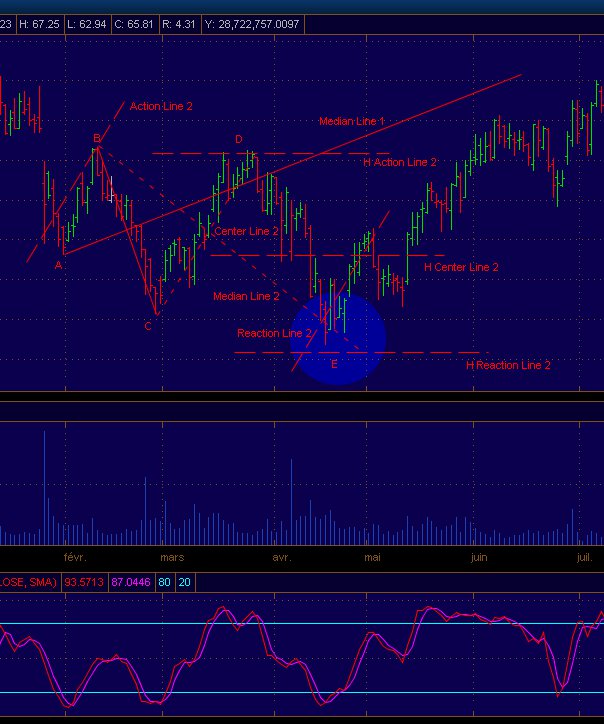This screenshot has height=724, width=604.
Task: Click the indicator value 87.0446
Action: (x=131, y=582)
